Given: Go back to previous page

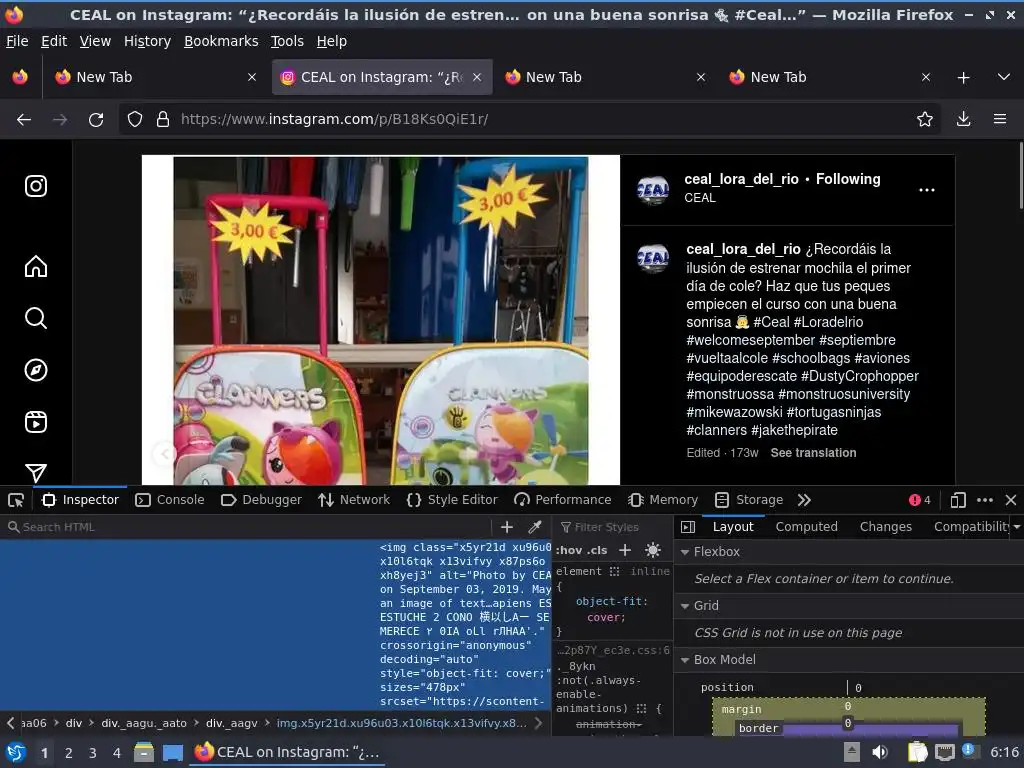Looking at the screenshot, I should coord(24,120).
